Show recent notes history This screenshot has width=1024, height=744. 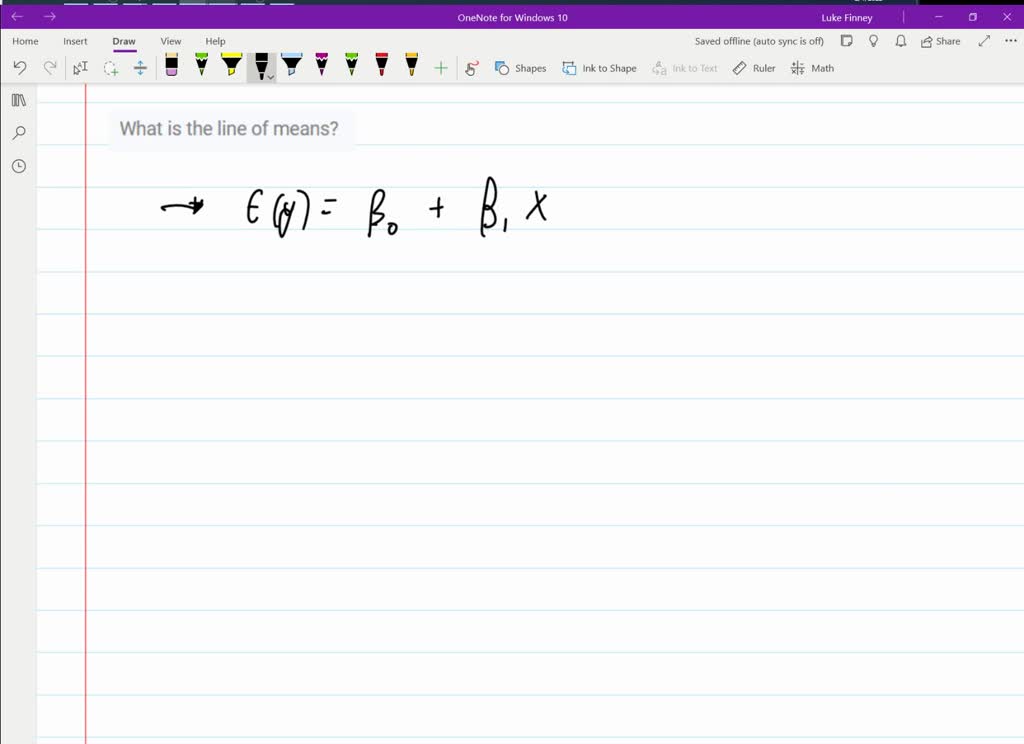pos(19,166)
